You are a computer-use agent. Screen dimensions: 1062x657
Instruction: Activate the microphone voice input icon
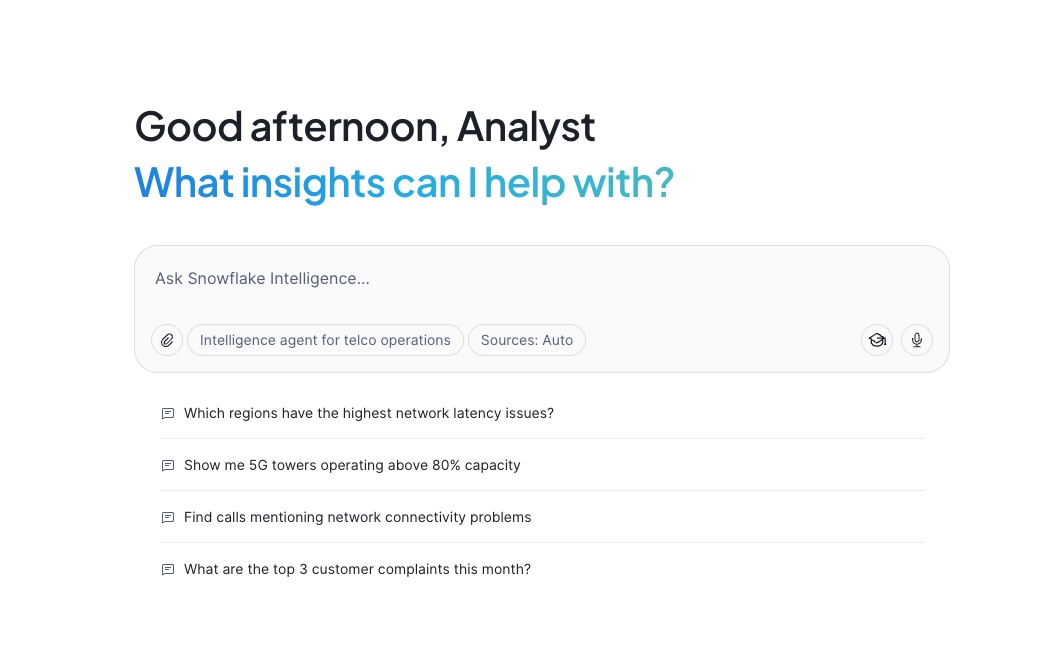(x=917, y=340)
